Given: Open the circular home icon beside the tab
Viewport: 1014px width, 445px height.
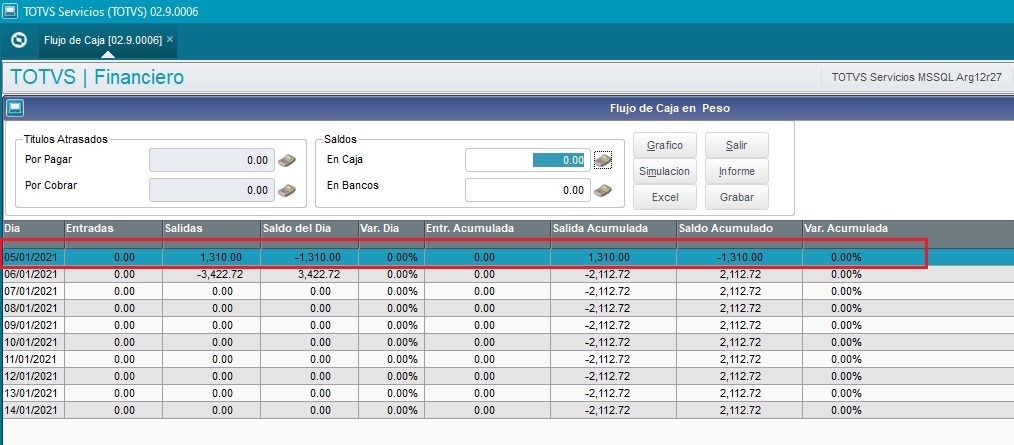Looking at the screenshot, I should [x=19, y=40].
